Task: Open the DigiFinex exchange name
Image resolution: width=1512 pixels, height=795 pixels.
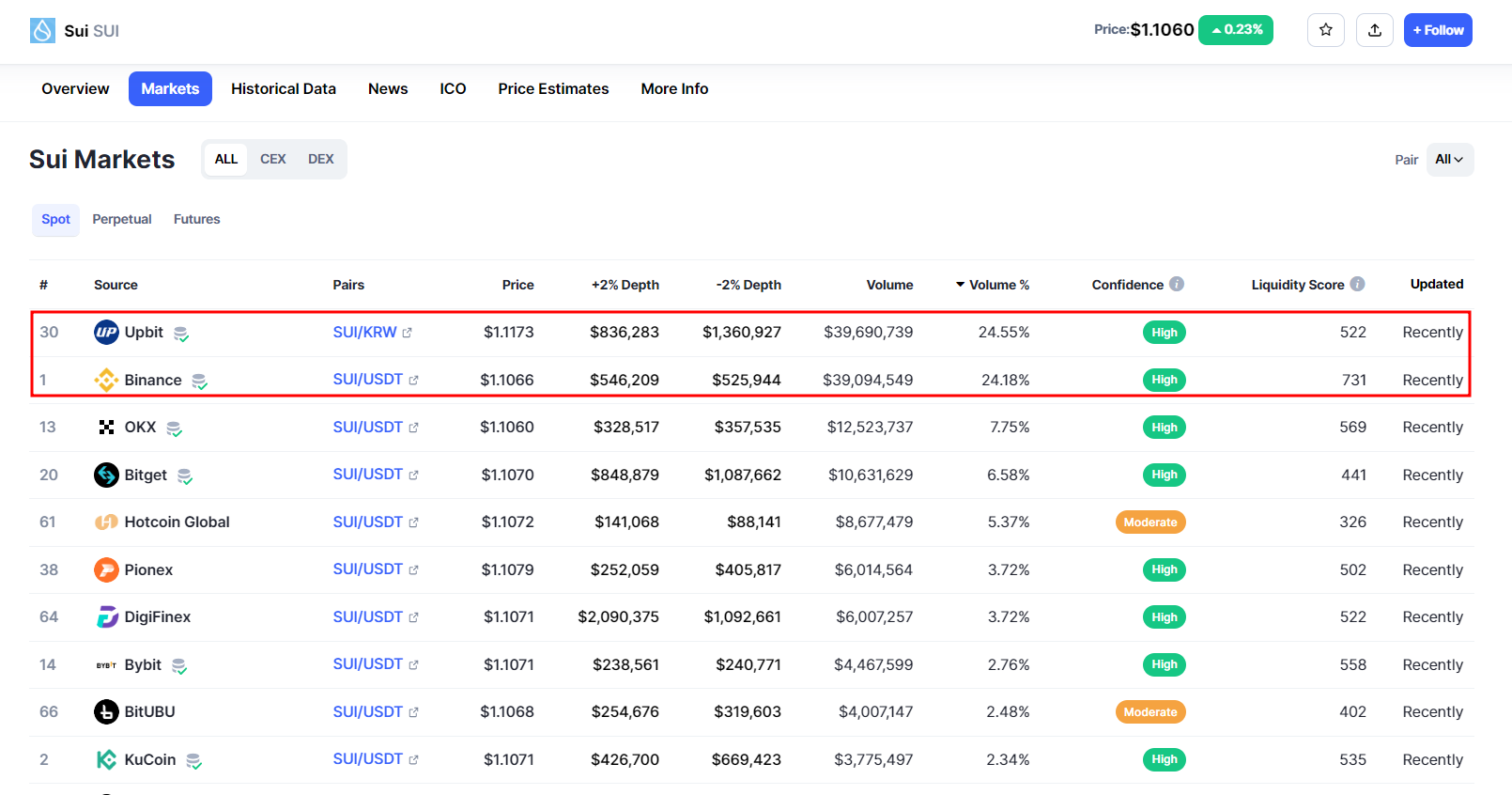Action: [158, 617]
